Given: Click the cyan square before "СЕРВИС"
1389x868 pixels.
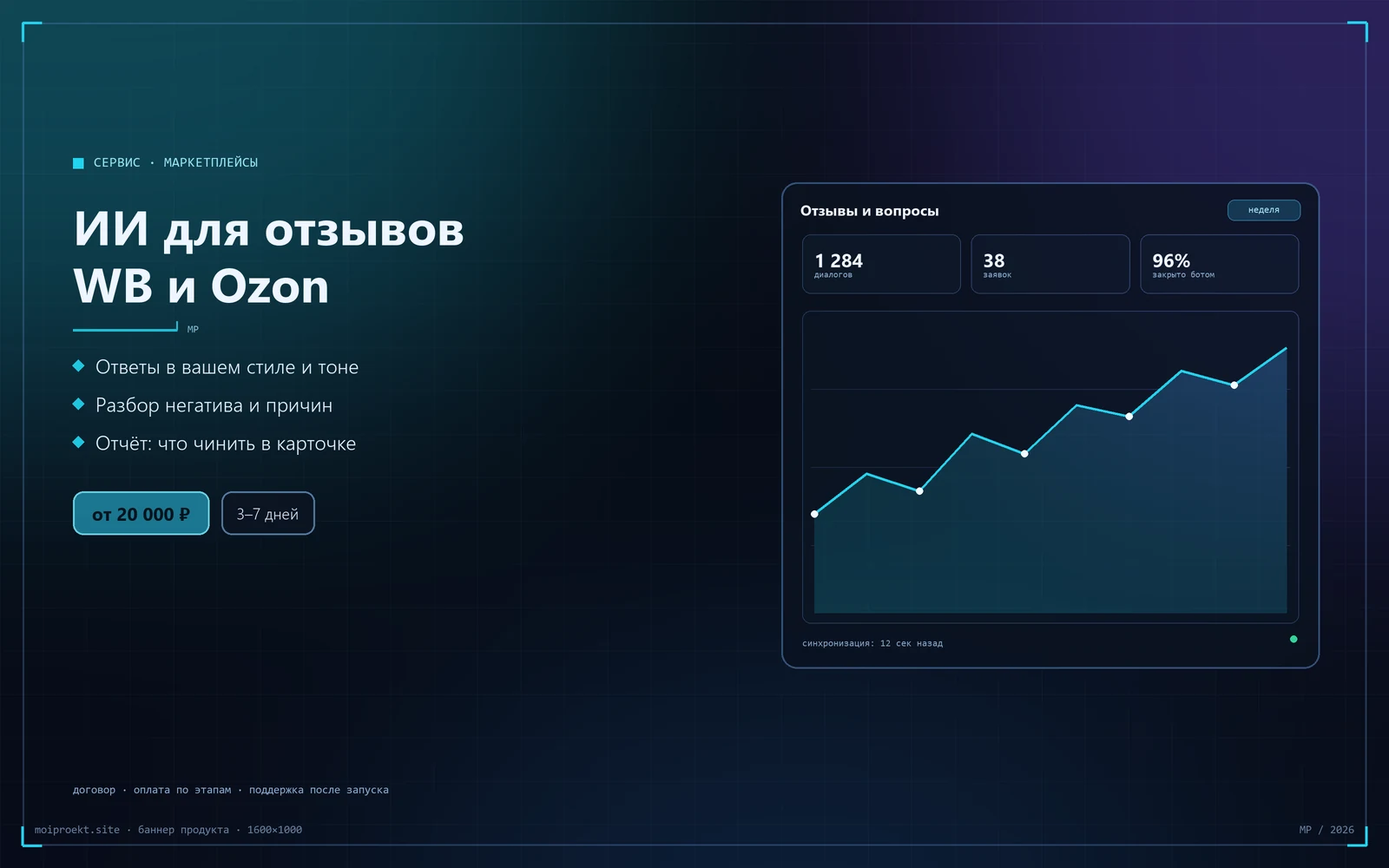Looking at the screenshot, I should click(78, 162).
